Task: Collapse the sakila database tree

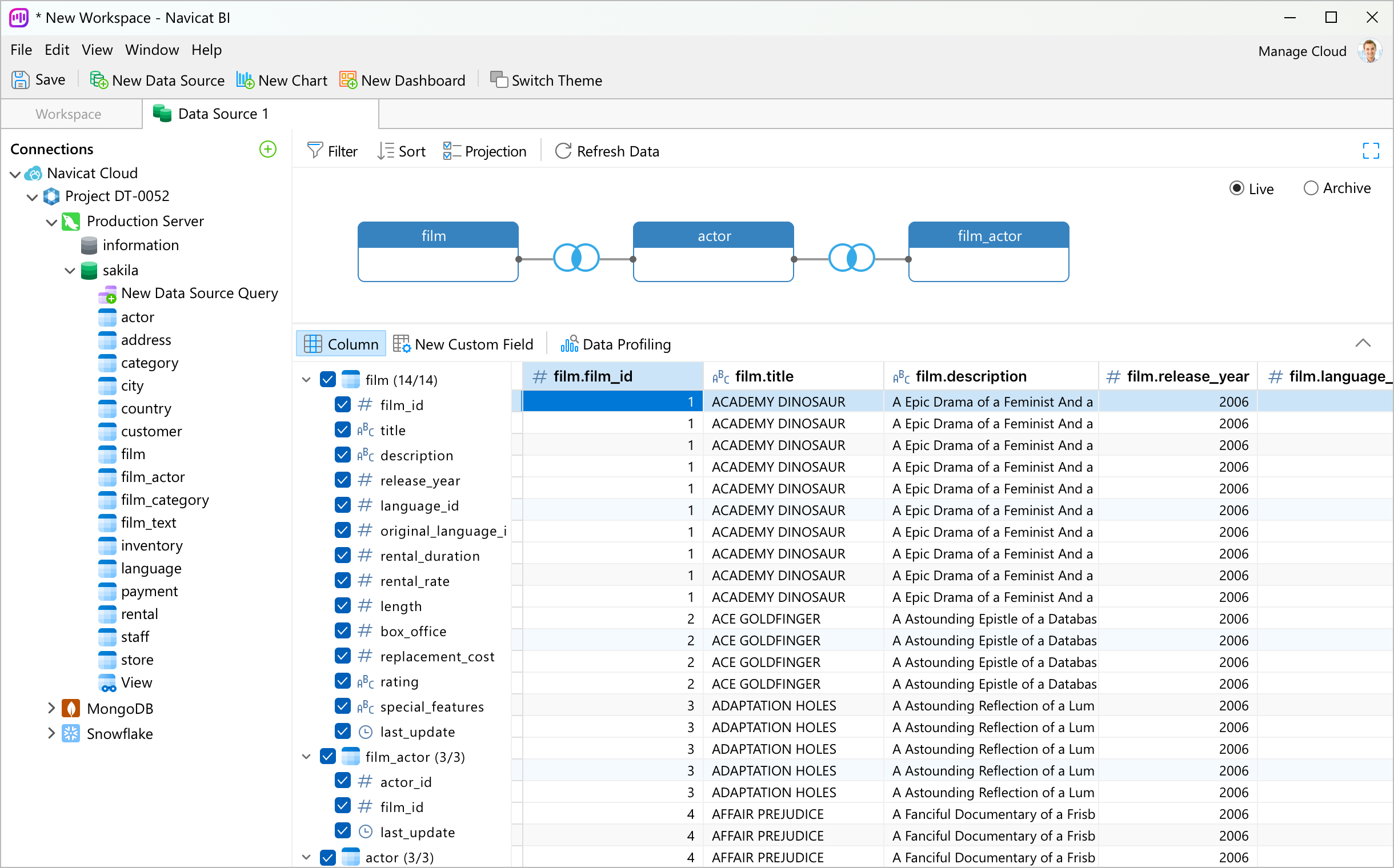Action: [70, 270]
